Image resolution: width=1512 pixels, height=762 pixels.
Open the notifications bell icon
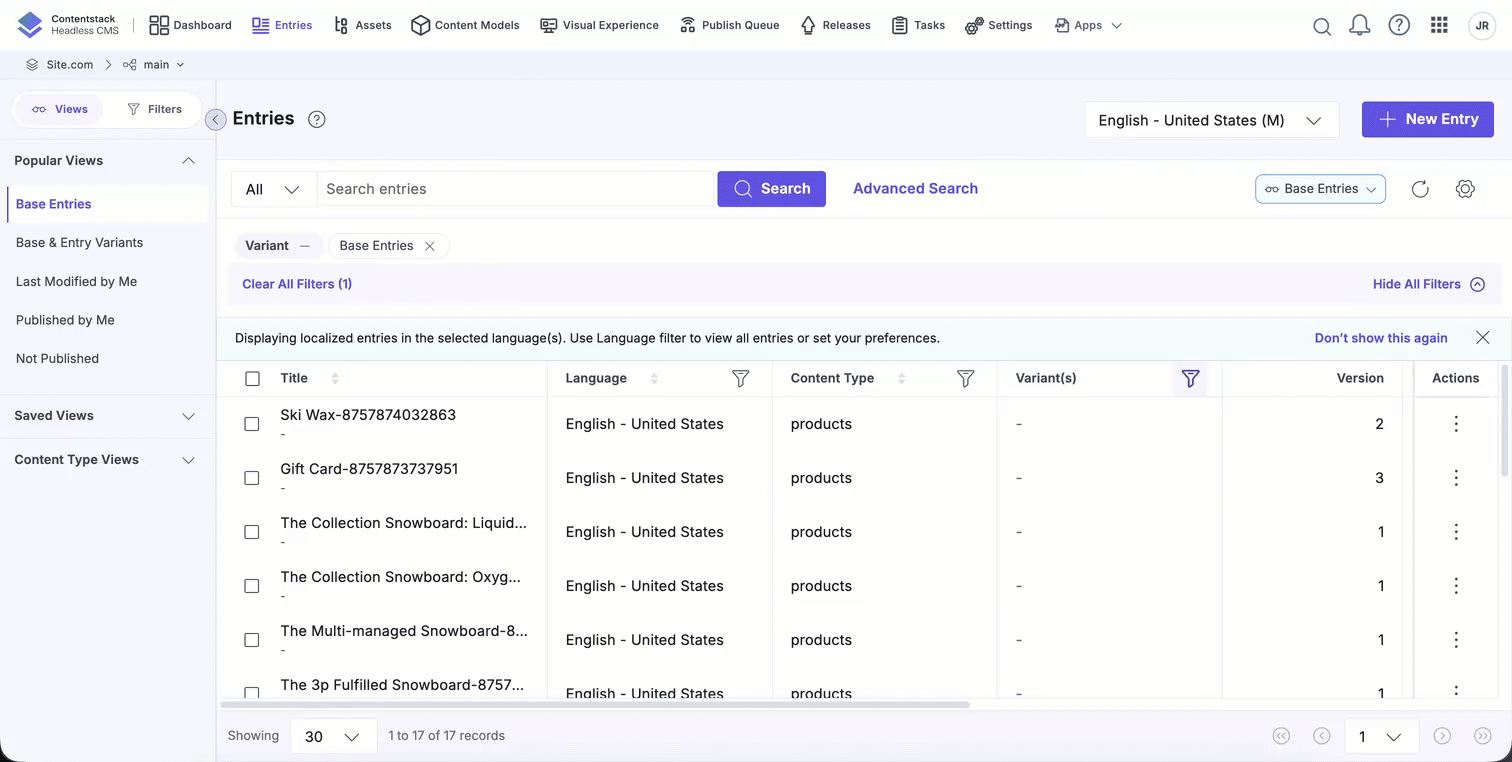point(1359,26)
